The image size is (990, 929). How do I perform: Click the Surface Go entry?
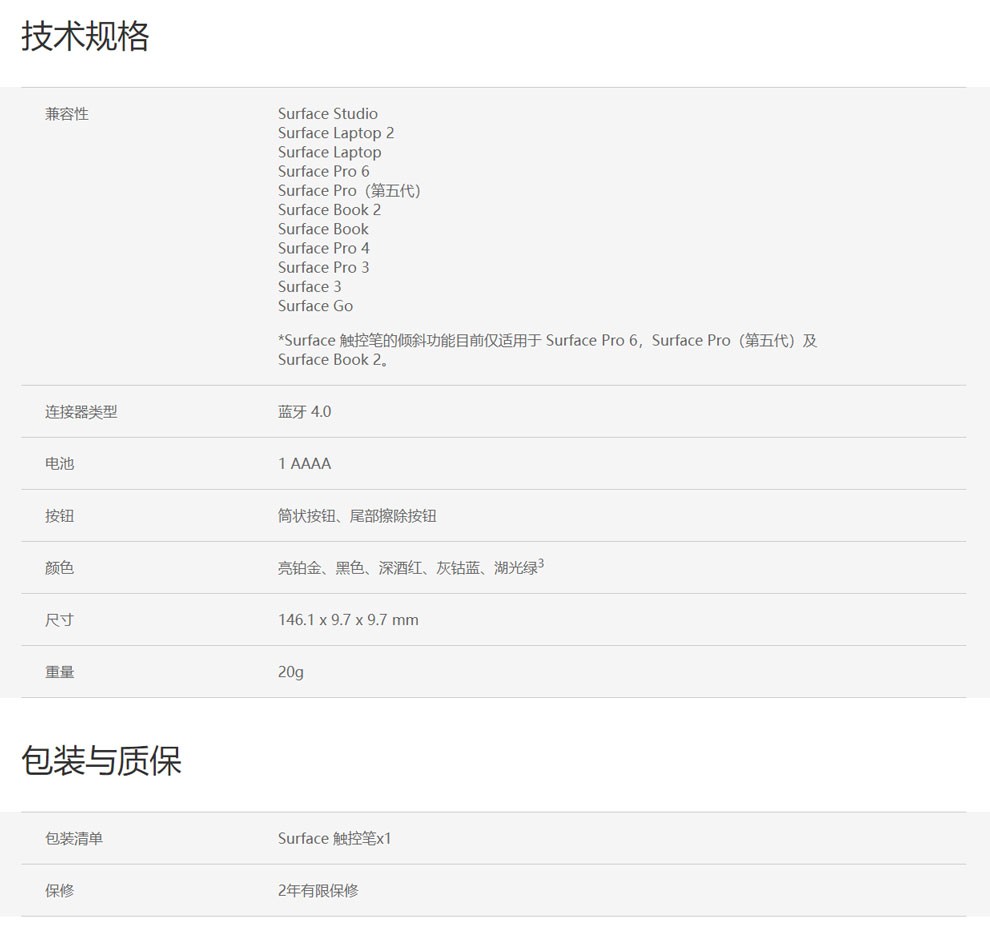(315, 306)
